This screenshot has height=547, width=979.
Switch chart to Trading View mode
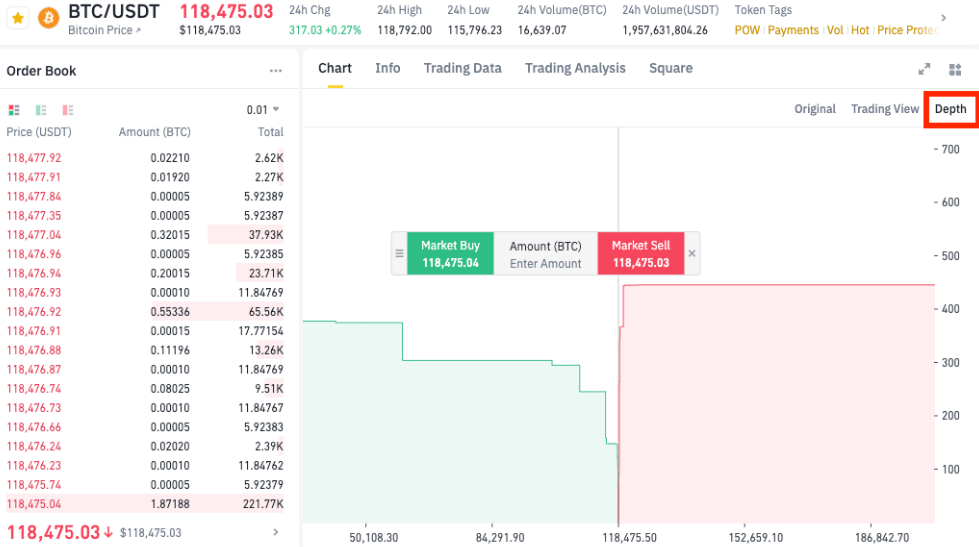coord(884,109)
